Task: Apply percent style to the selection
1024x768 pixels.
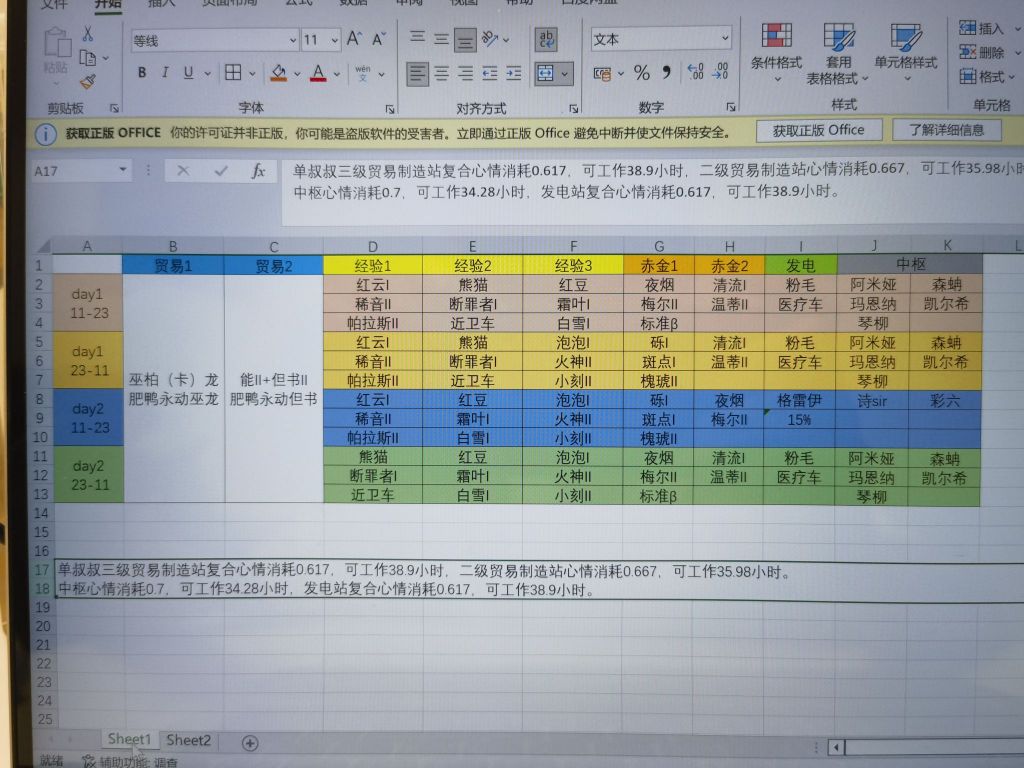Action: [x=642, y=73]
